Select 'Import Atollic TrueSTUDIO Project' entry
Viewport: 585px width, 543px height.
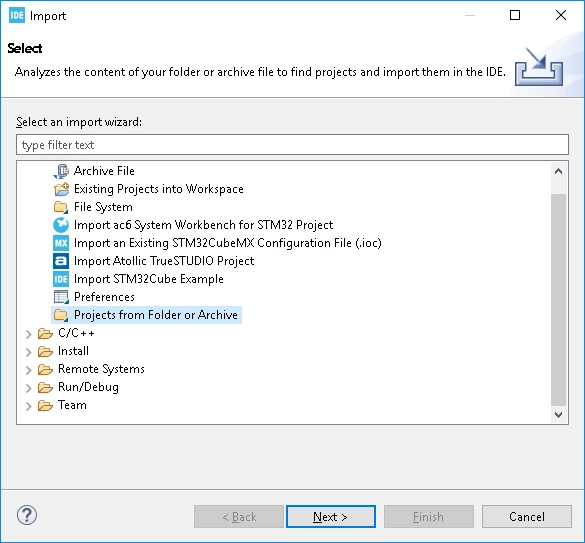pos(164,261)
